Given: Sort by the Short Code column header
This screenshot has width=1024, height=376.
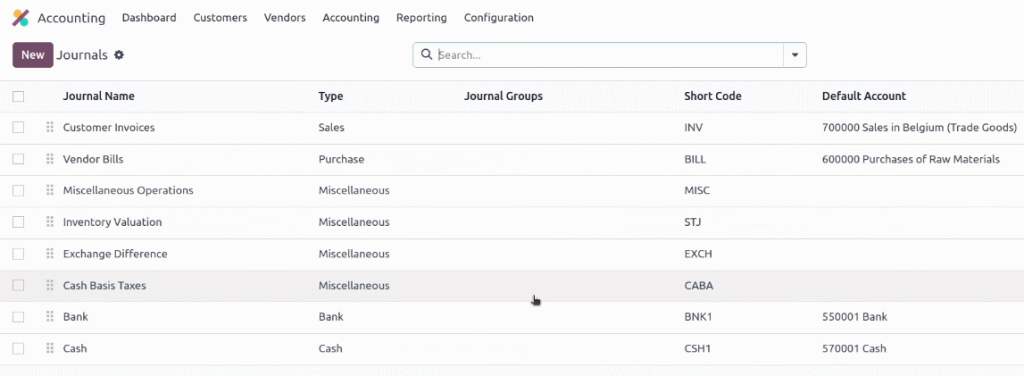Looking at the screenshot, I should pyautogui.click(x=712, y=96).
